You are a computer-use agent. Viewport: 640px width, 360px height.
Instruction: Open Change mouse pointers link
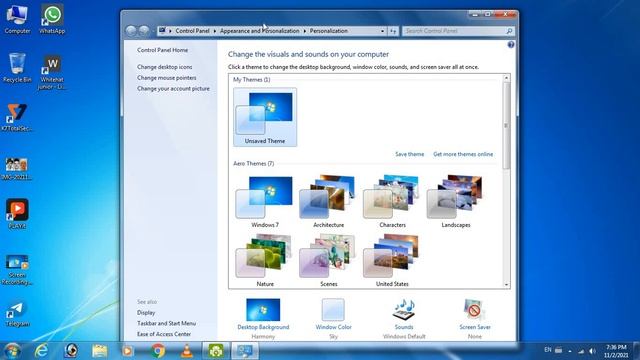[167, 78]
